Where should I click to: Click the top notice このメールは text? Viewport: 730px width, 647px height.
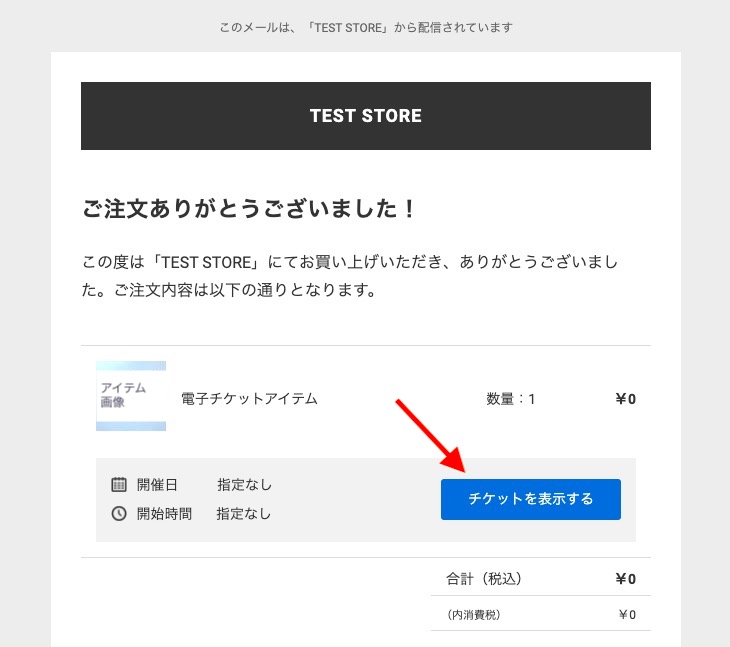[x=366, y=27]
